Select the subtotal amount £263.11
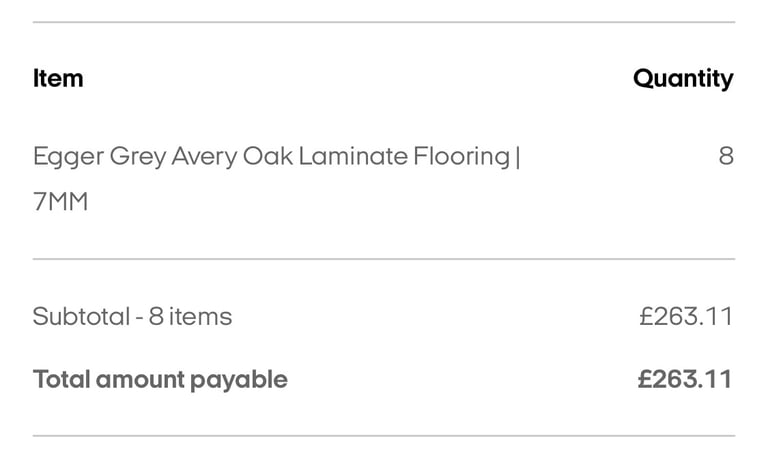Viewport: 768px width, 471px height. pyautogui.click(x=686, y=316)
